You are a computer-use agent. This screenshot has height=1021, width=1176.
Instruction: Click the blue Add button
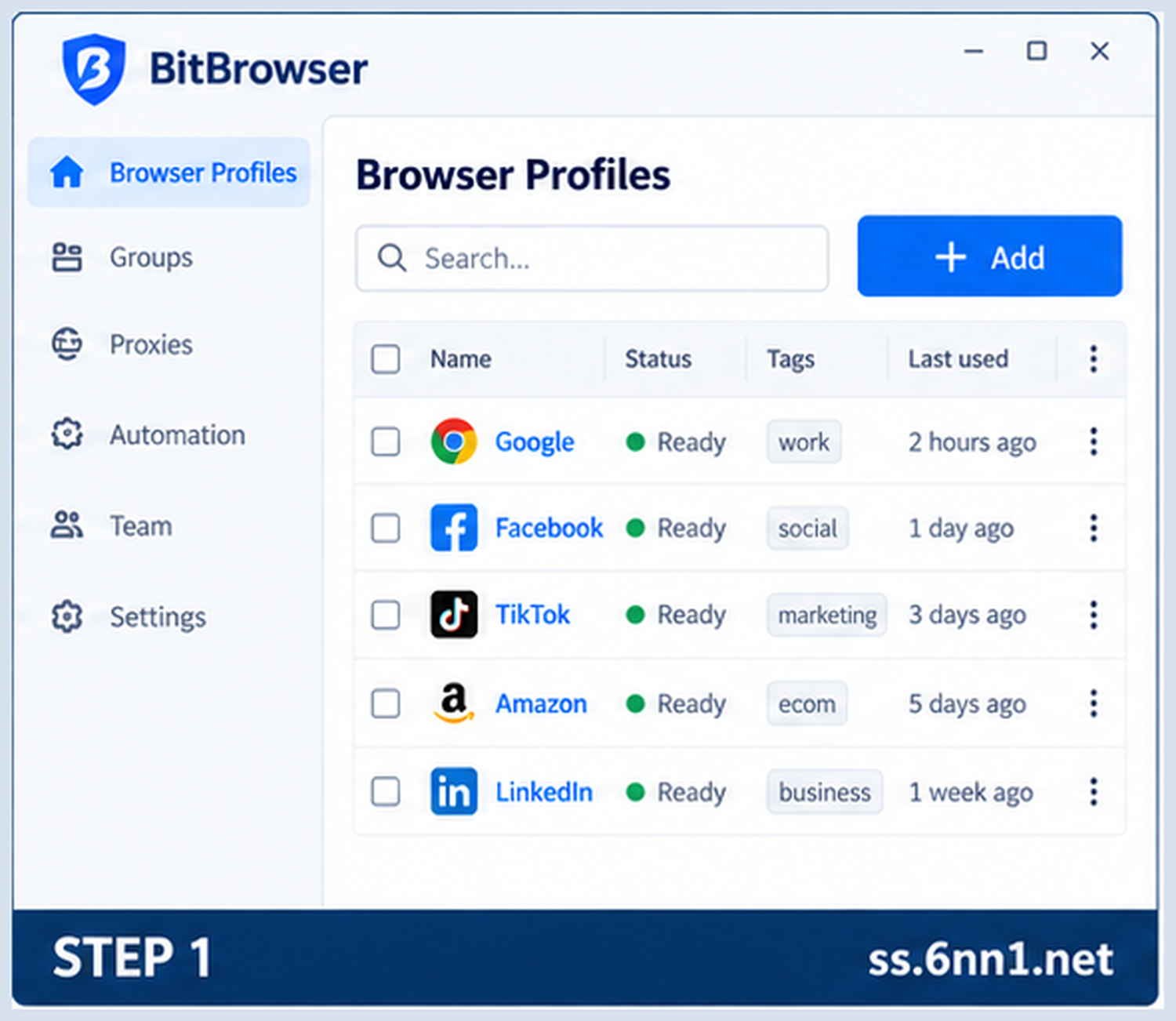tap(989, 256)
